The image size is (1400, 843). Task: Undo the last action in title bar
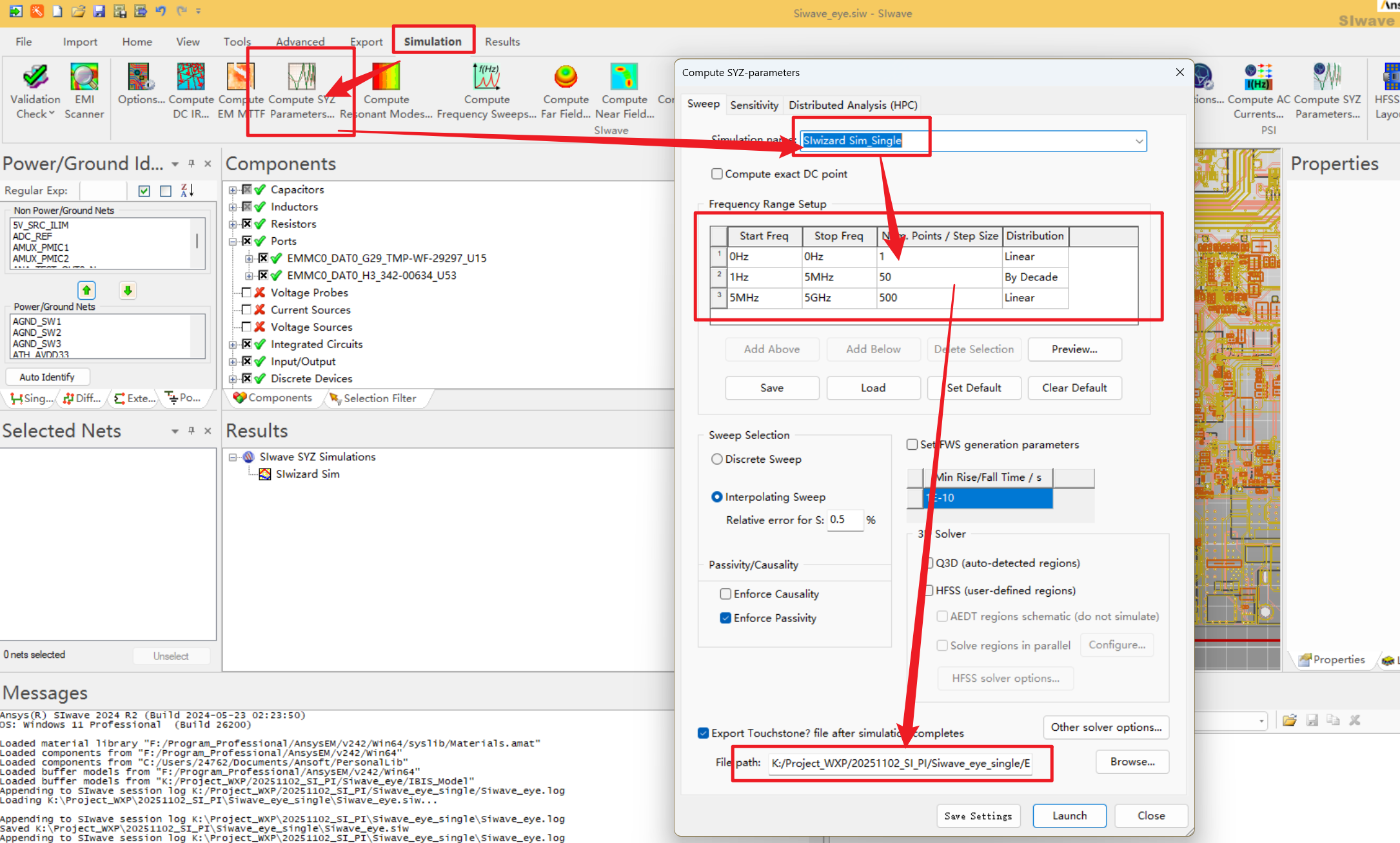pos(161,11)
